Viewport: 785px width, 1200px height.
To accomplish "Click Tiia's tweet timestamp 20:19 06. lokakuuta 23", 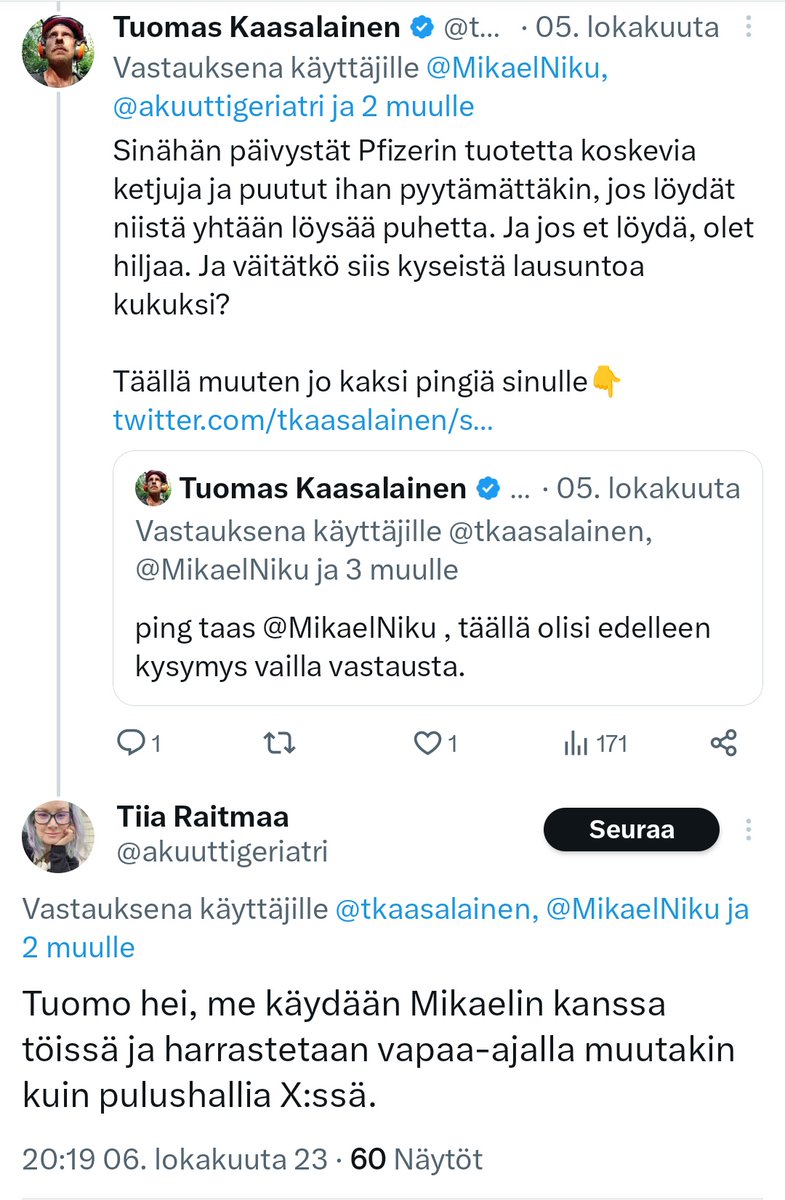I will tap(174, 1158).
